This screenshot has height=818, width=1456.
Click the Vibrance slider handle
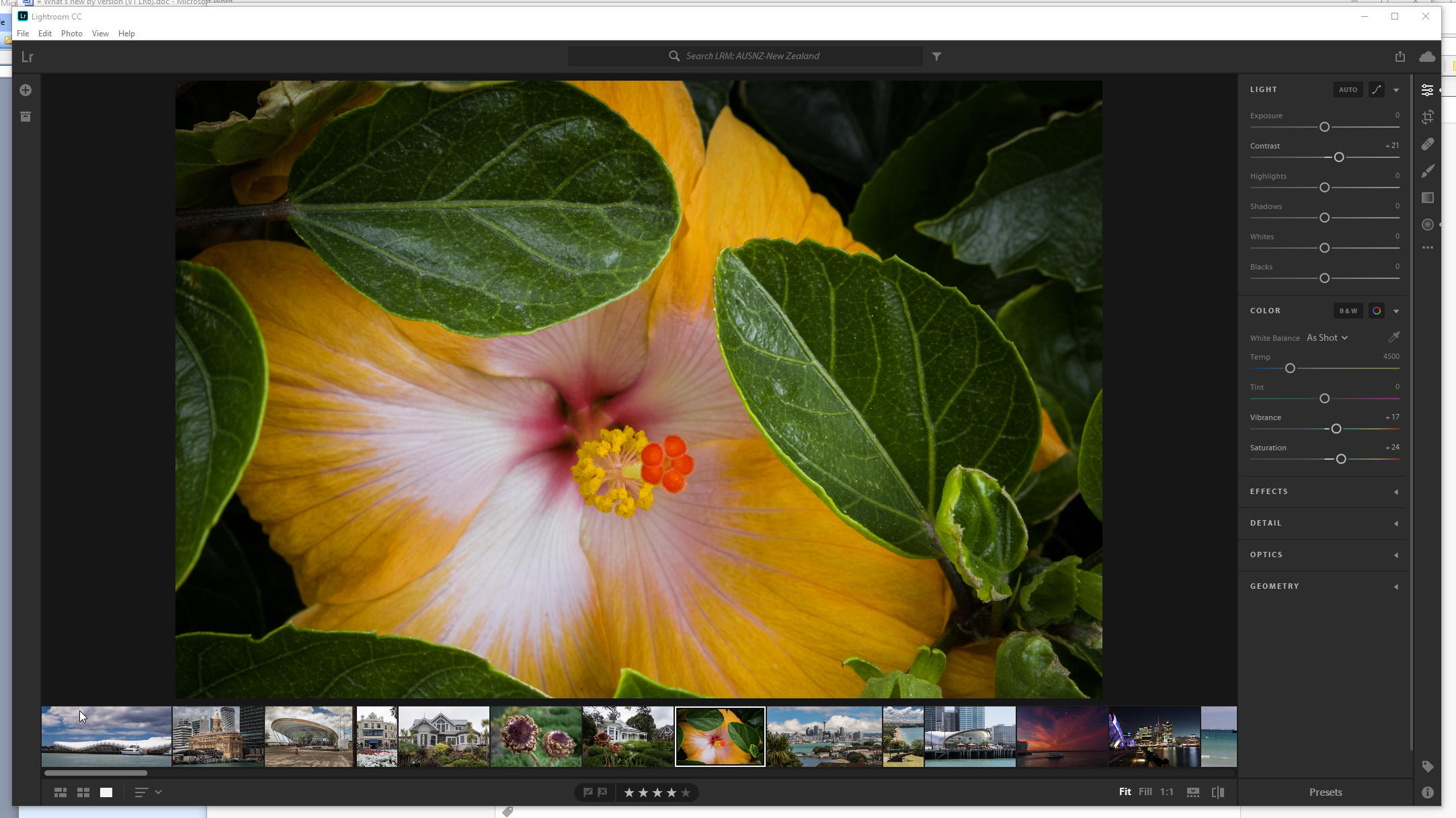coord(1336,429)
